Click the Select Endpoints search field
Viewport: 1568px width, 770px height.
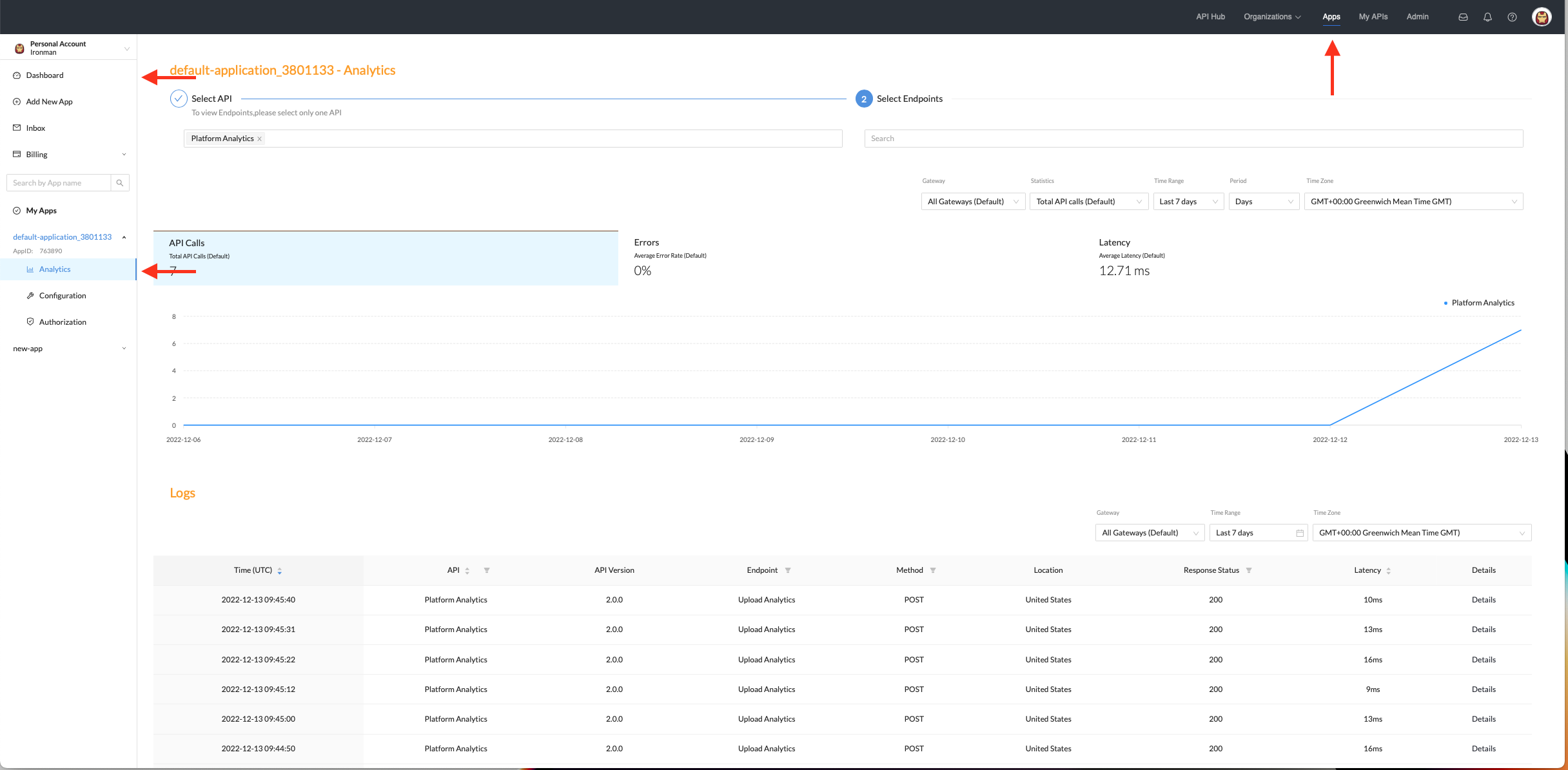tap(1193, 139)
